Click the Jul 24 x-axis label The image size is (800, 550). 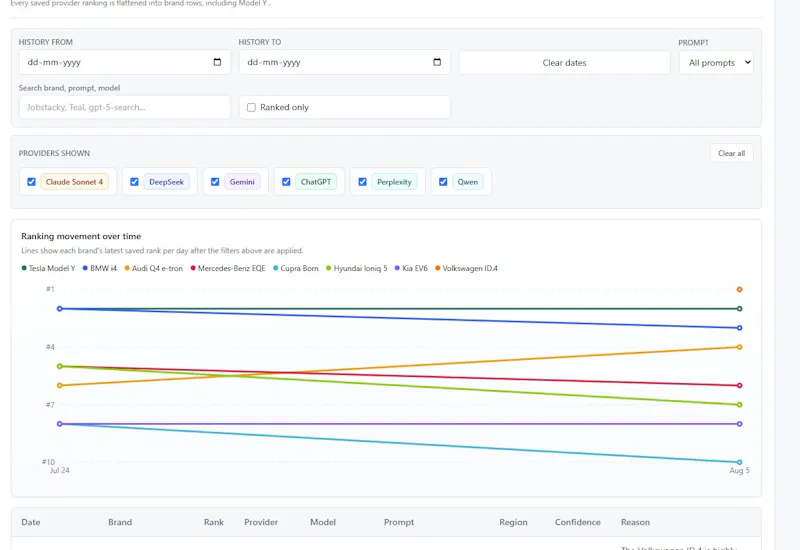tap(60, 470)
